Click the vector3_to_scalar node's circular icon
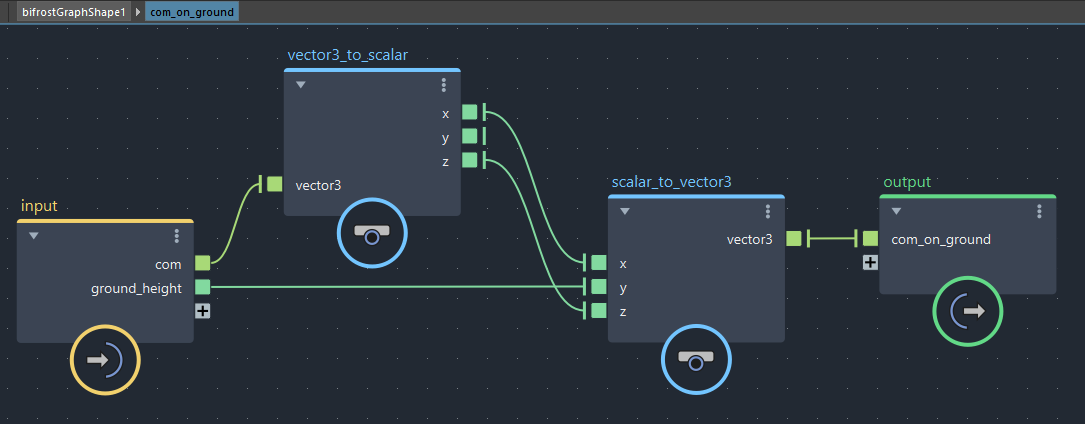 pyautogui.click(x=371, y=233)
